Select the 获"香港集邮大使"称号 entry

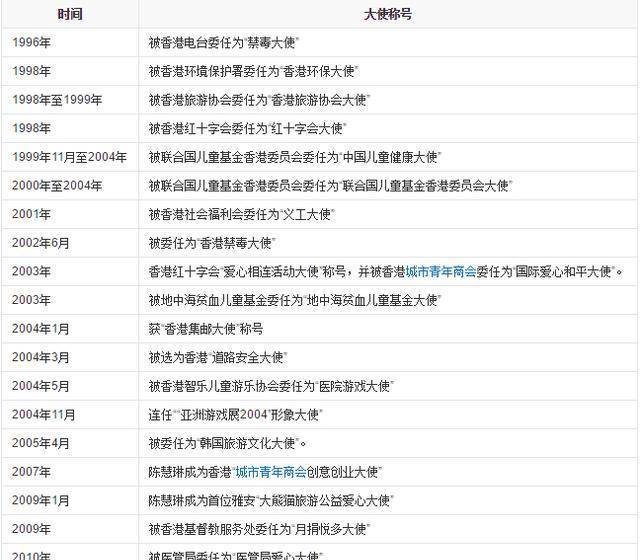[206, 329]
